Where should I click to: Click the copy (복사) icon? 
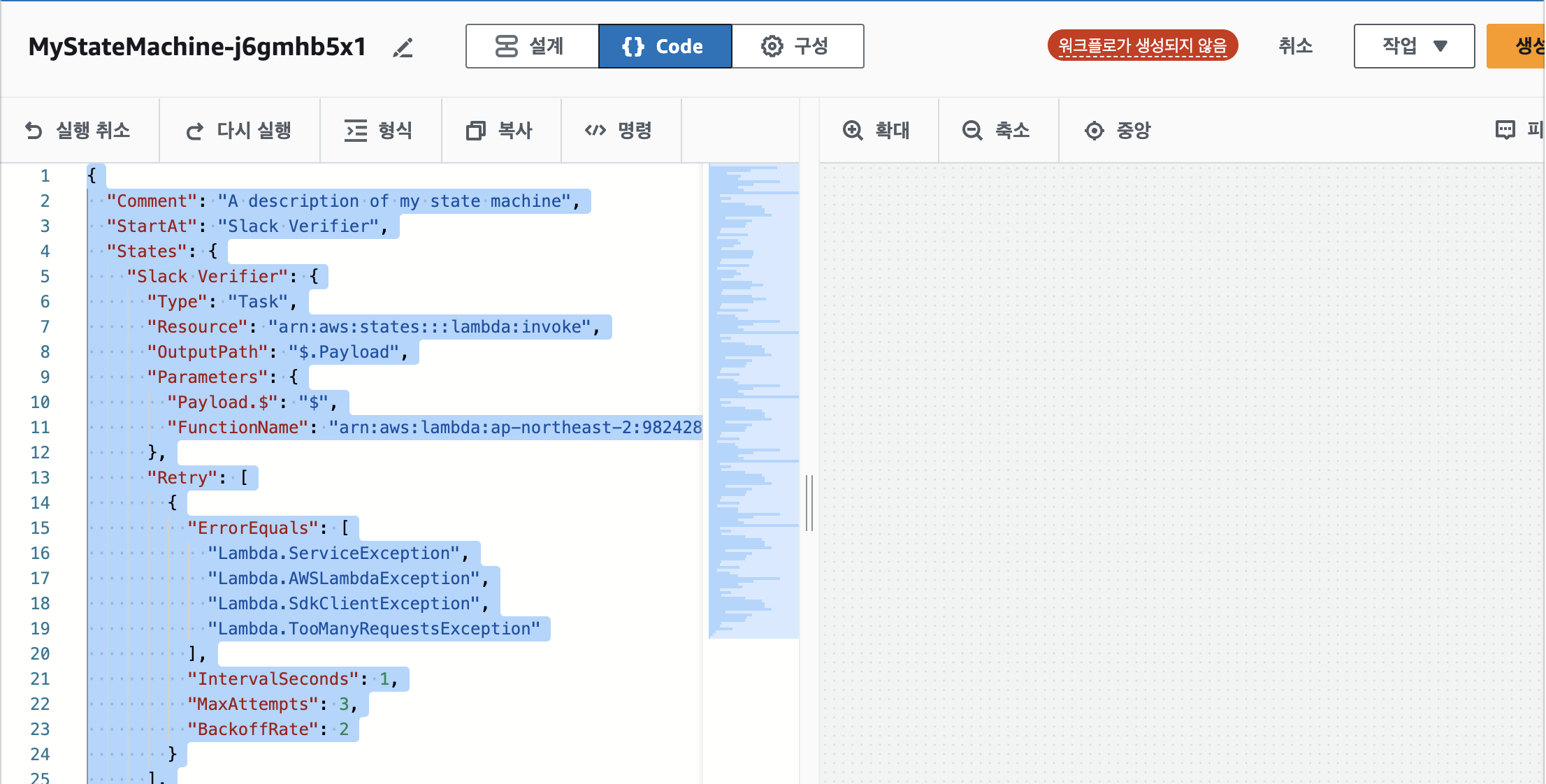[x=476, y=131]
